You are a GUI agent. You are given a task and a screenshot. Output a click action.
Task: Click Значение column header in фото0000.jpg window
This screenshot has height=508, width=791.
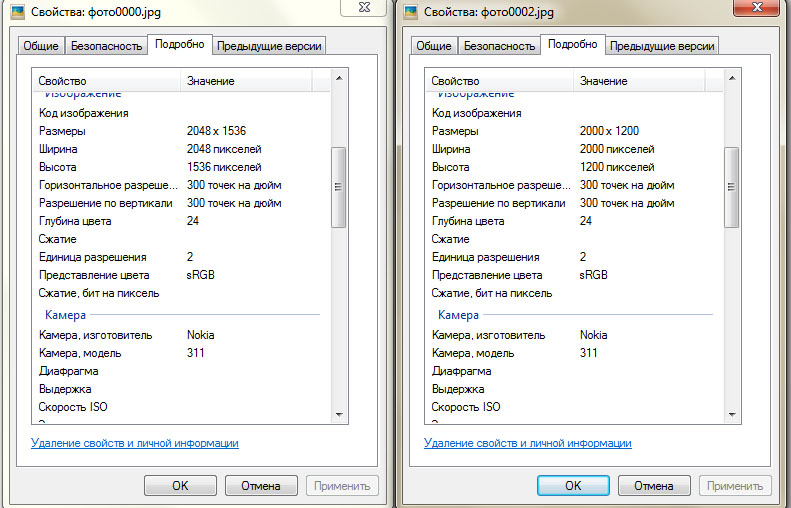tap(246, 81)
